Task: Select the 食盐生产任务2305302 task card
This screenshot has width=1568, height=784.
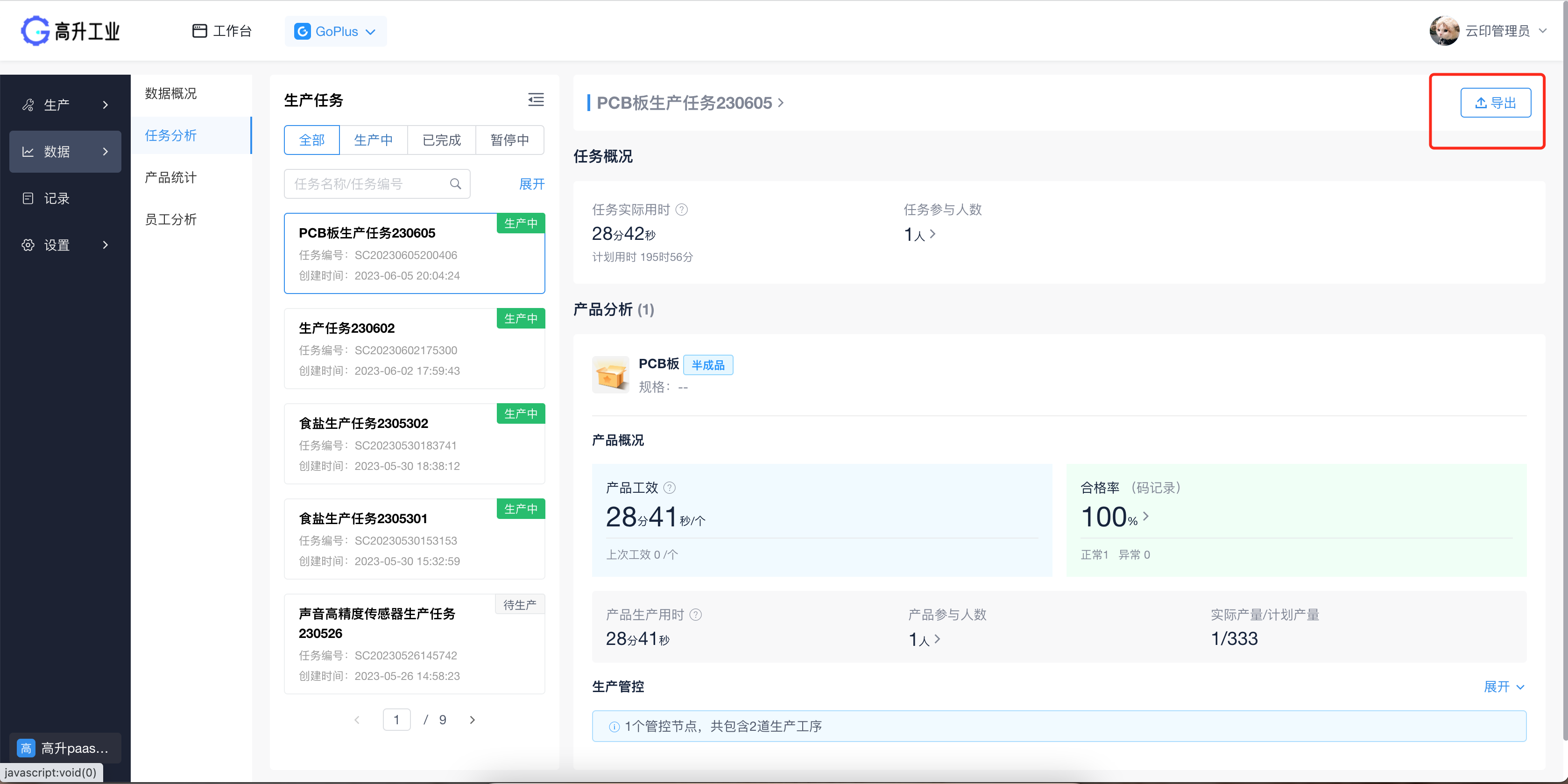Action: [414, 443]
